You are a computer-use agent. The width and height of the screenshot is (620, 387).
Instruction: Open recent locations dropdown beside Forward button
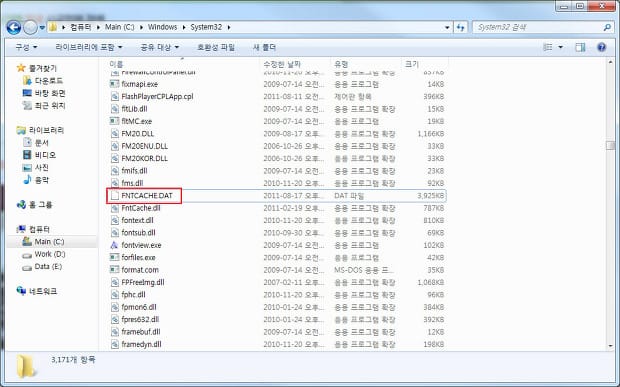[x=42, y=28]
